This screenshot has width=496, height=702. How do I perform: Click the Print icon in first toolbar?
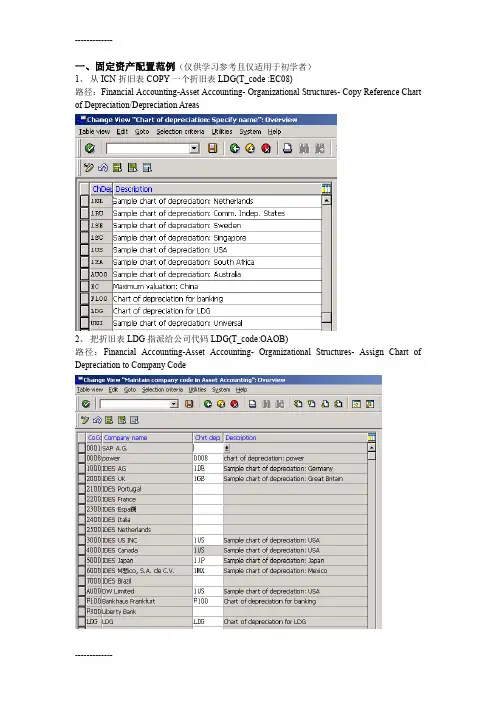click(x=287, y=148)
